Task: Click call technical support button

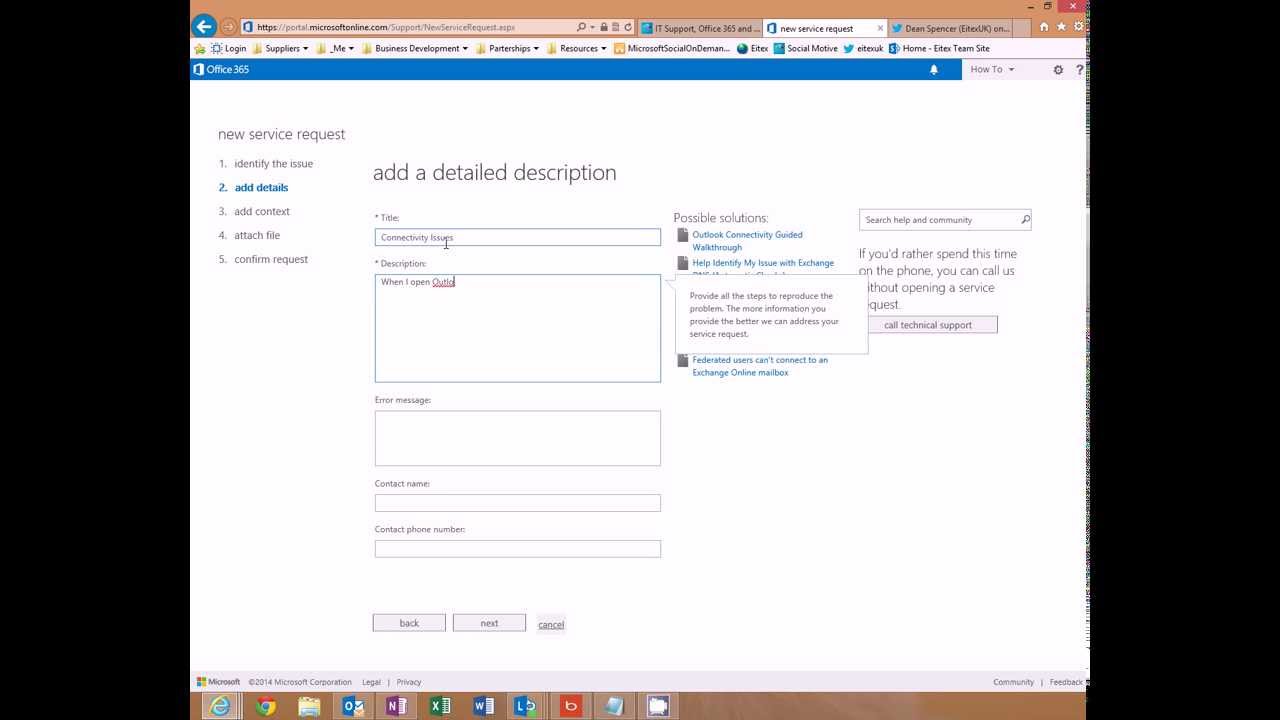Action: (928, 325)
